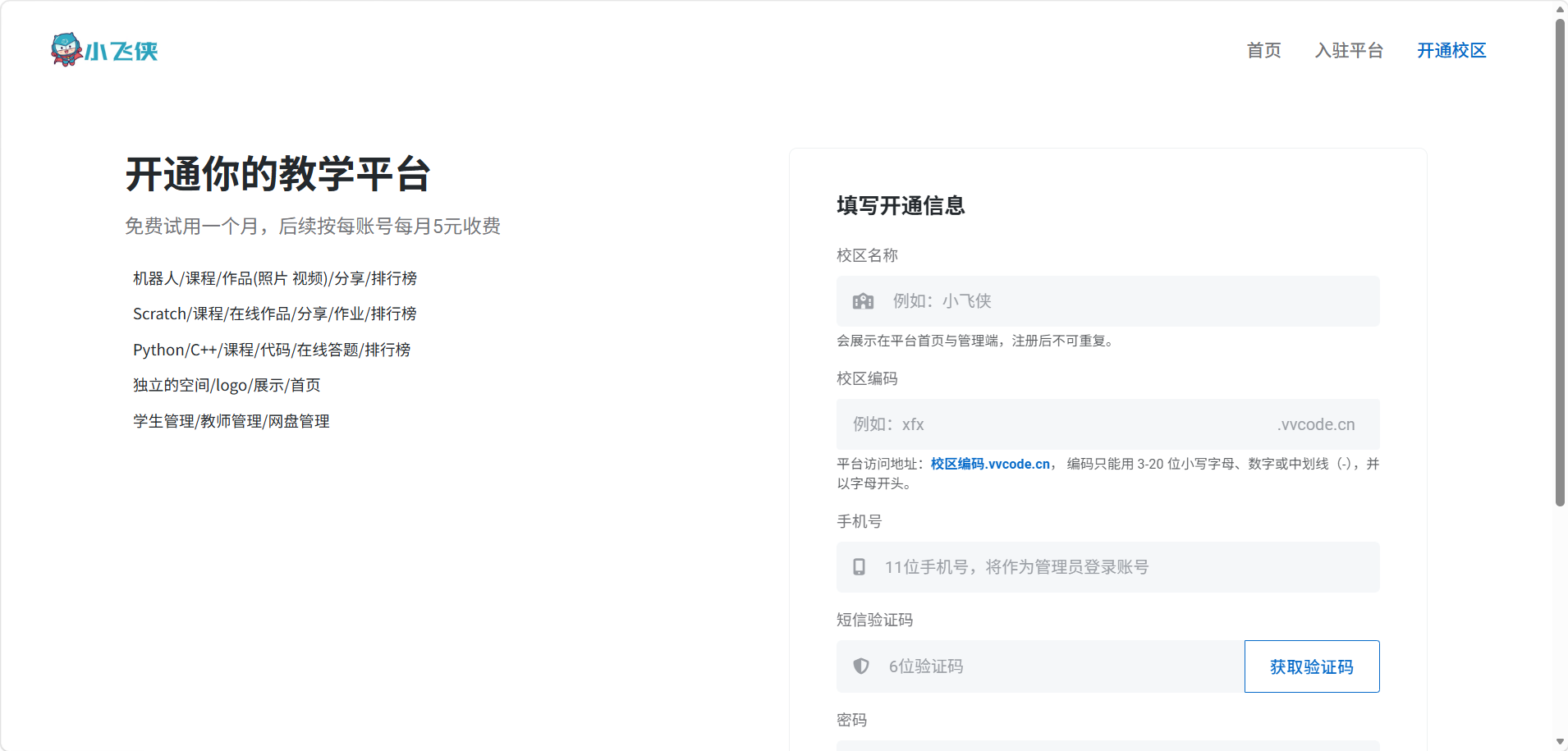Select 开通校区 navigation item
The width and height of the screenshot is (1568, 751).
click(x=1451, y=51)
